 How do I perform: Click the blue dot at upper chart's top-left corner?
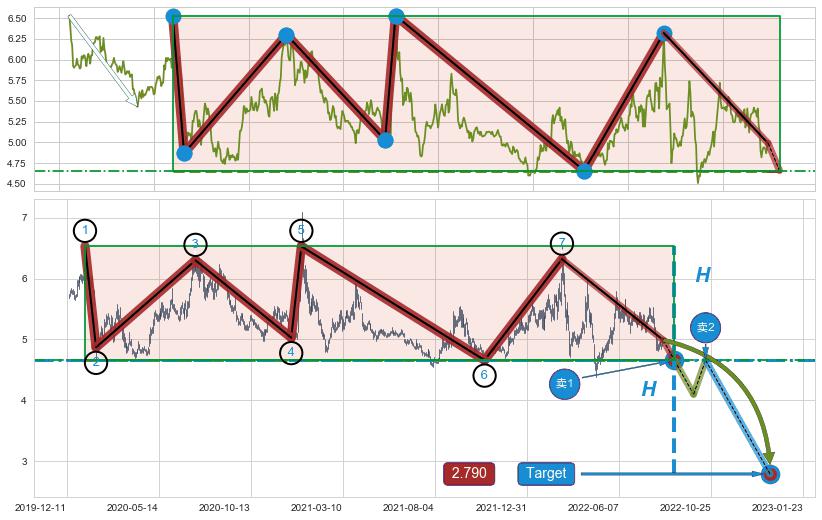point(173,17)
